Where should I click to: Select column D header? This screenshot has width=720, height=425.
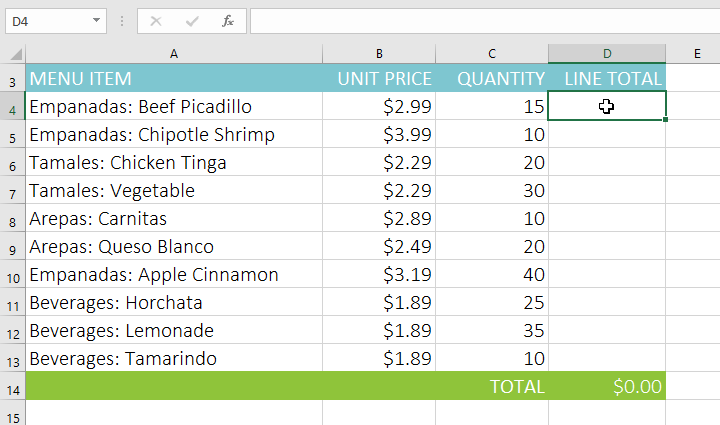pos(606,54)
